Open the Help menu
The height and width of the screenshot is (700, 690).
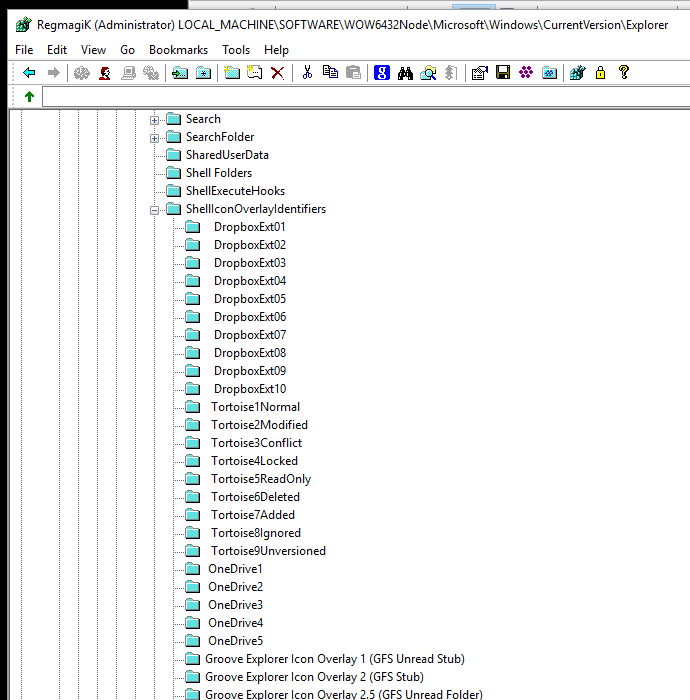(x=276, y=50)
